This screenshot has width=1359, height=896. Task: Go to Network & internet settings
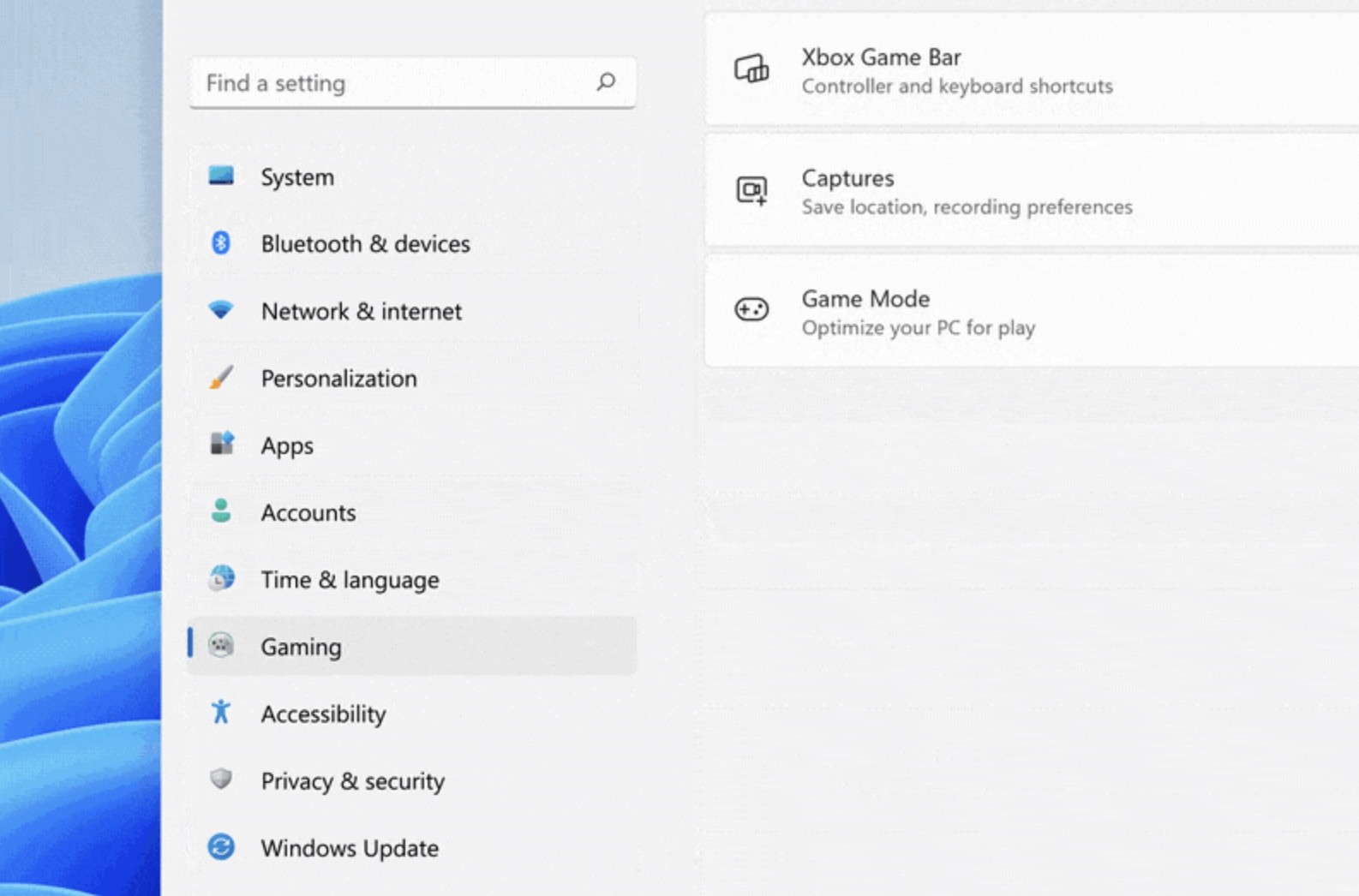[x=412, y=311]
